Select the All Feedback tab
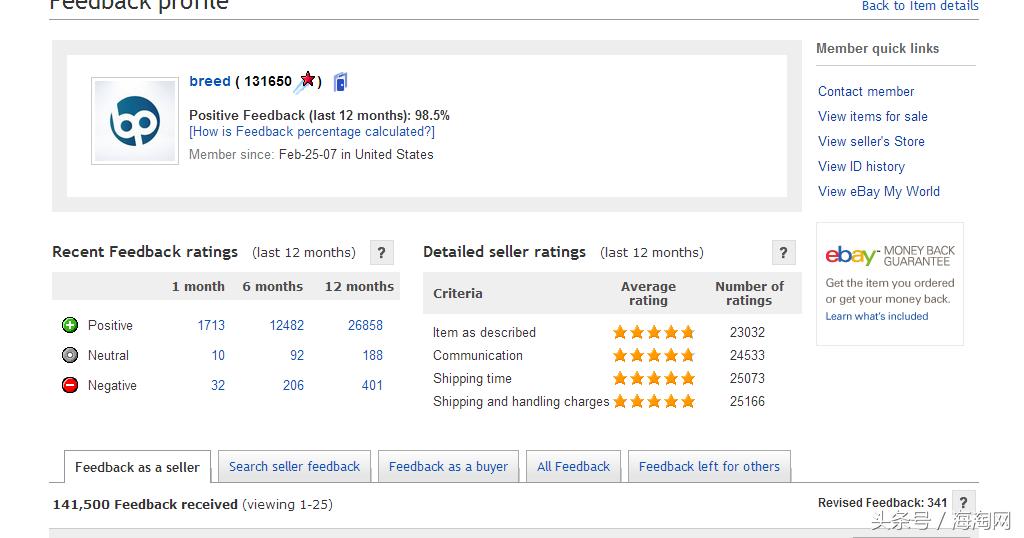 pyautogui.click(x=573, y=467)
